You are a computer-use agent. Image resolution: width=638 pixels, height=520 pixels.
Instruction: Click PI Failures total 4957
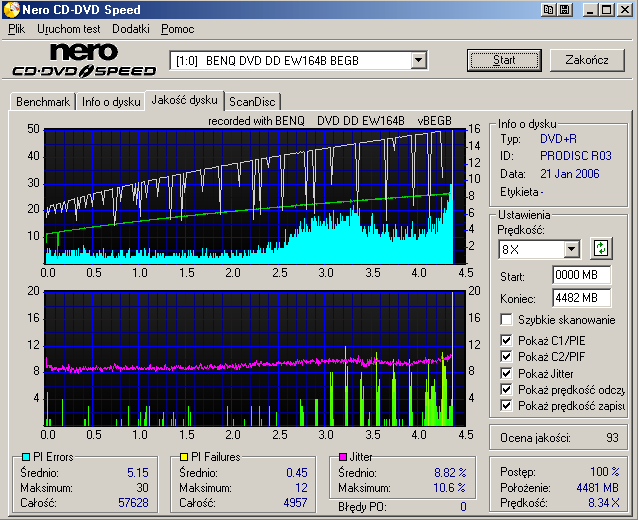295,503
